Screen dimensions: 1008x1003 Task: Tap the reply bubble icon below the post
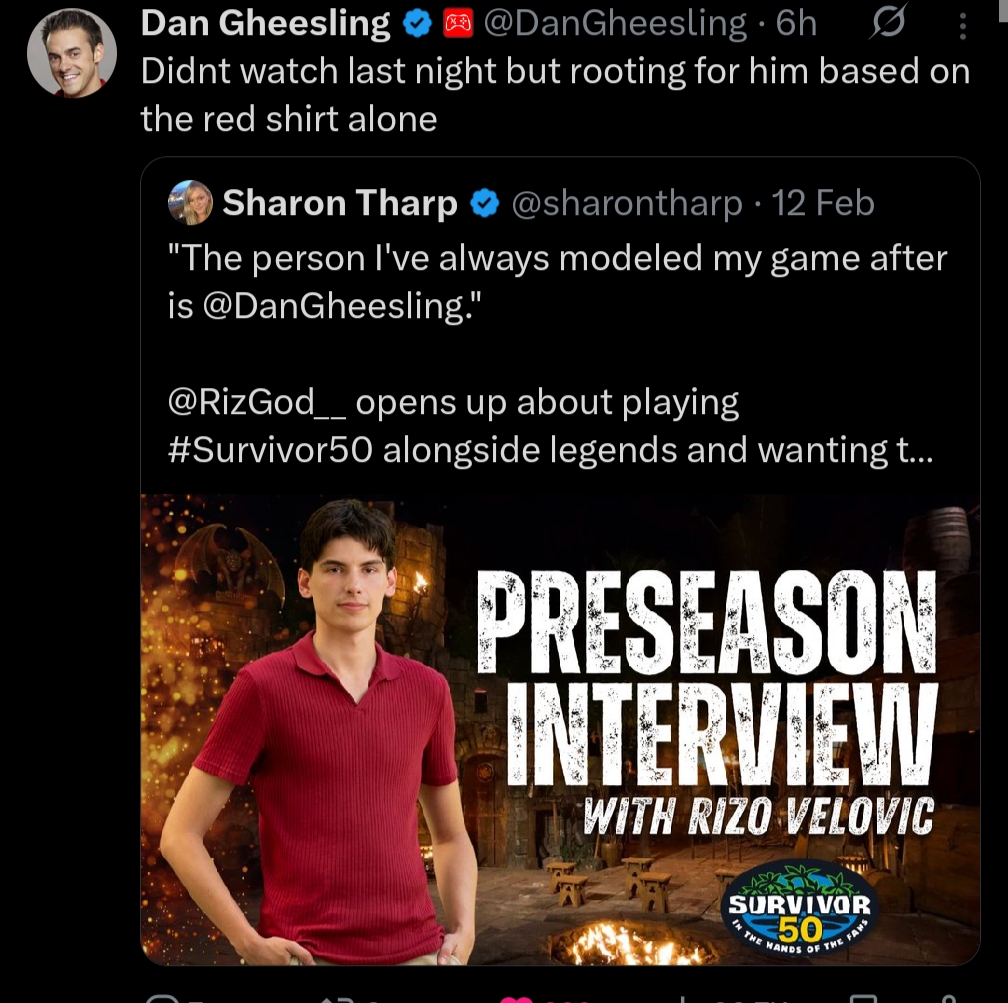click(x=162, y=998)
